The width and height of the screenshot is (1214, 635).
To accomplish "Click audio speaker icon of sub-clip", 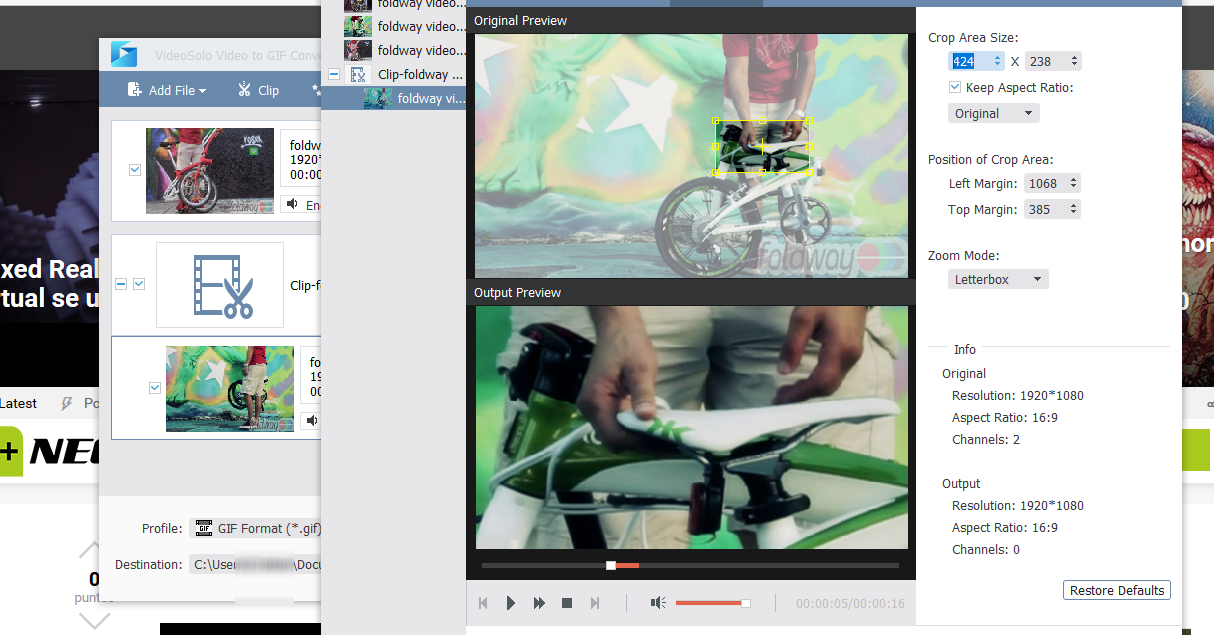I will 312,420.
